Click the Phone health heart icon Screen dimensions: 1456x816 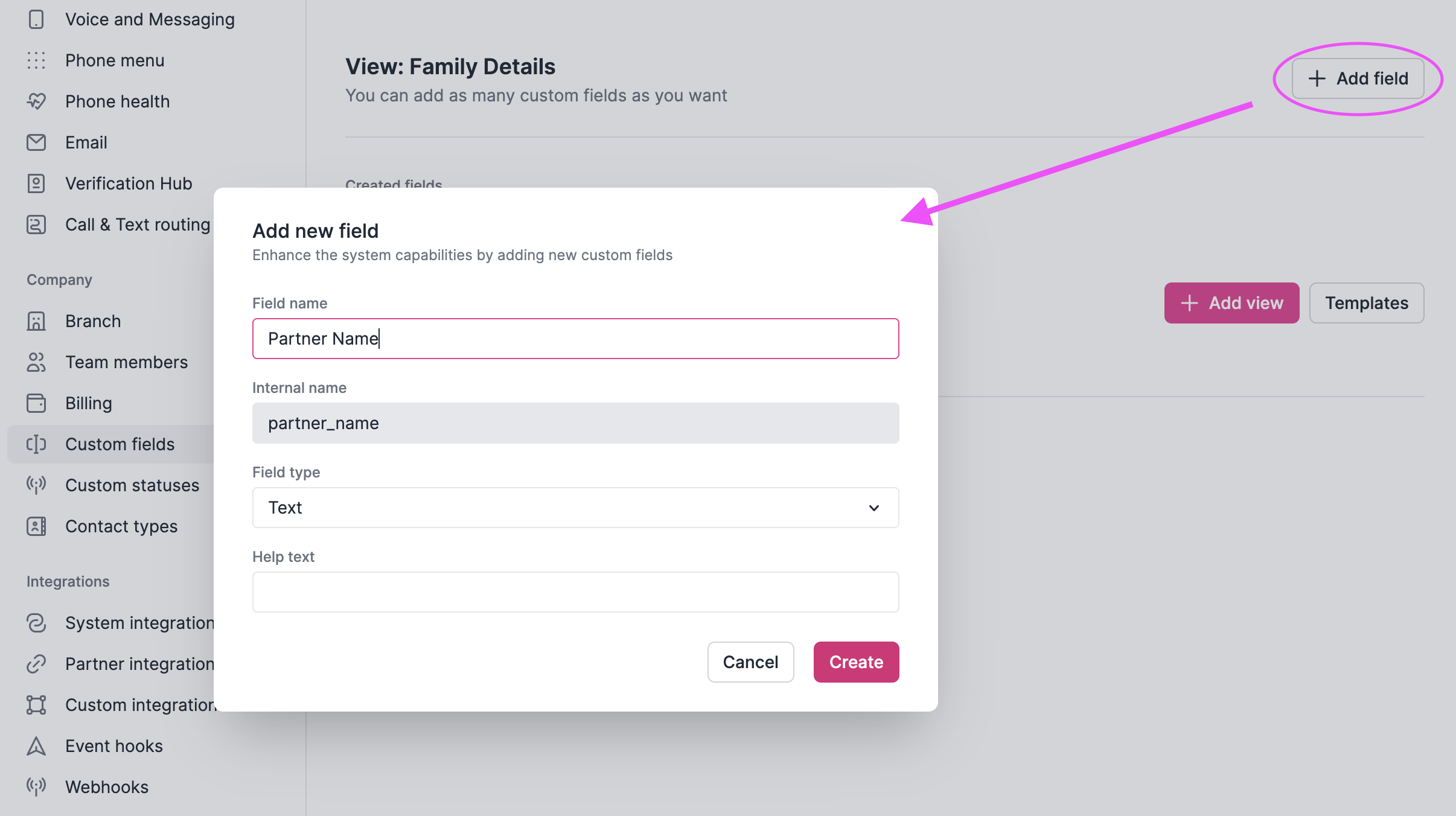click(x=36, y=101)
